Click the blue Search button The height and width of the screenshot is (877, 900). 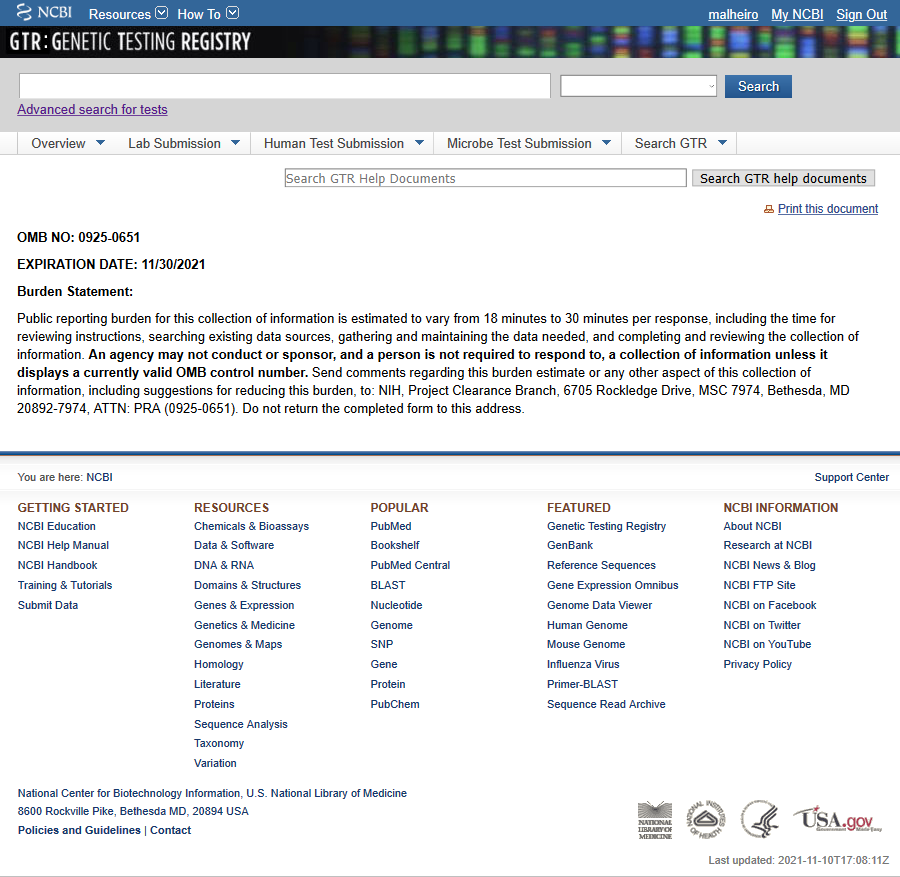[758, 86]
